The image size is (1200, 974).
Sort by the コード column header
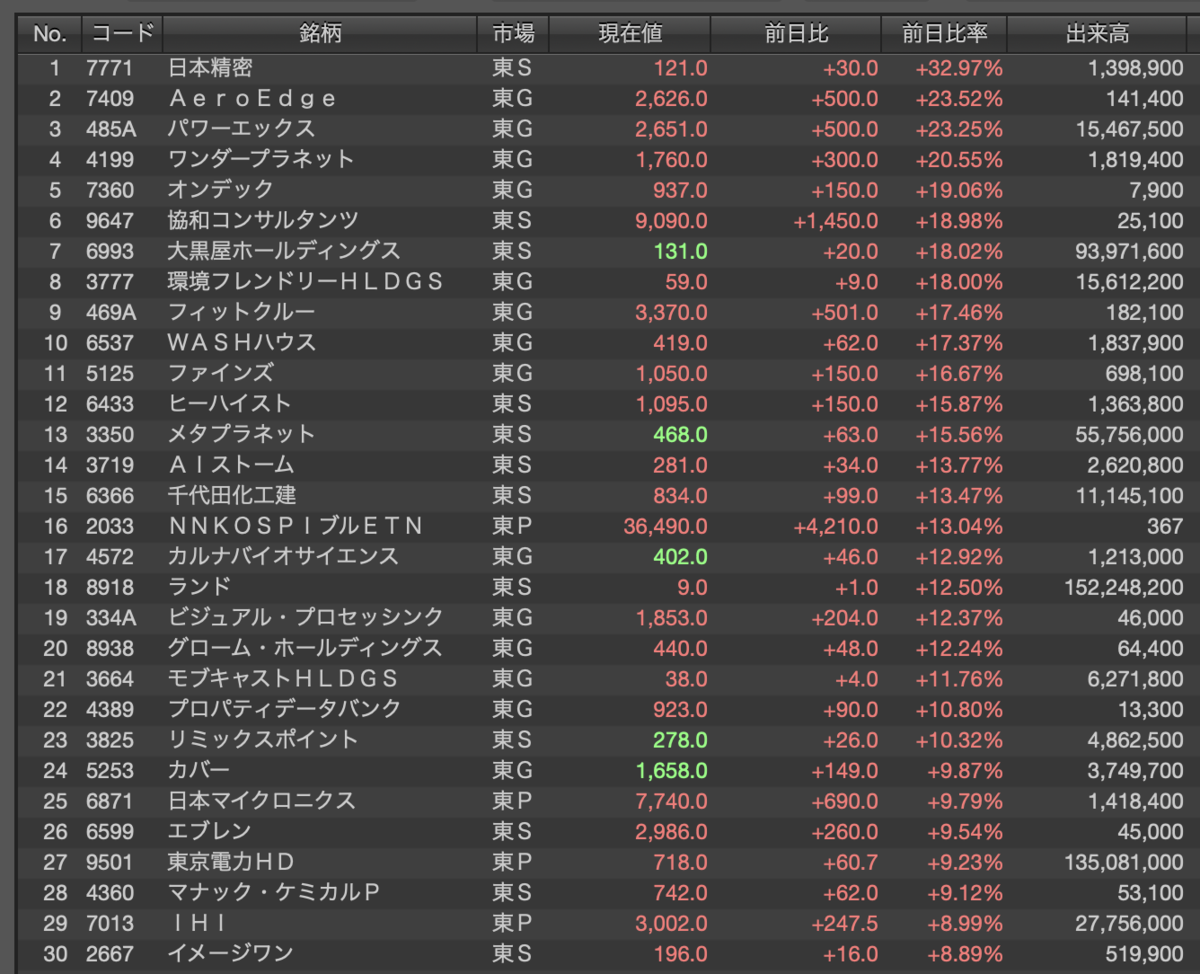pos(122,34)
